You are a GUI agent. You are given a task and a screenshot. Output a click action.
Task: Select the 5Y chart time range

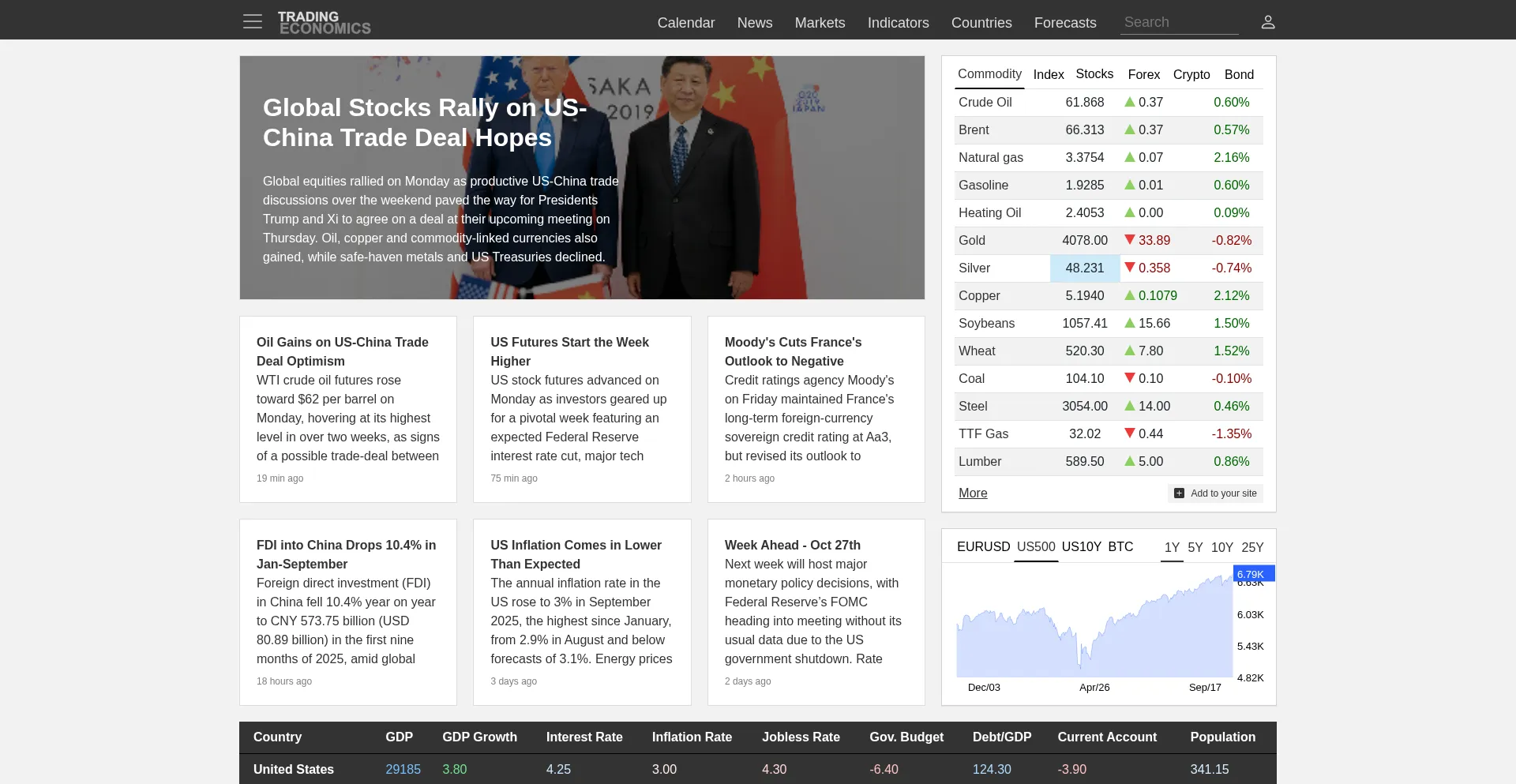[1195, 547]
